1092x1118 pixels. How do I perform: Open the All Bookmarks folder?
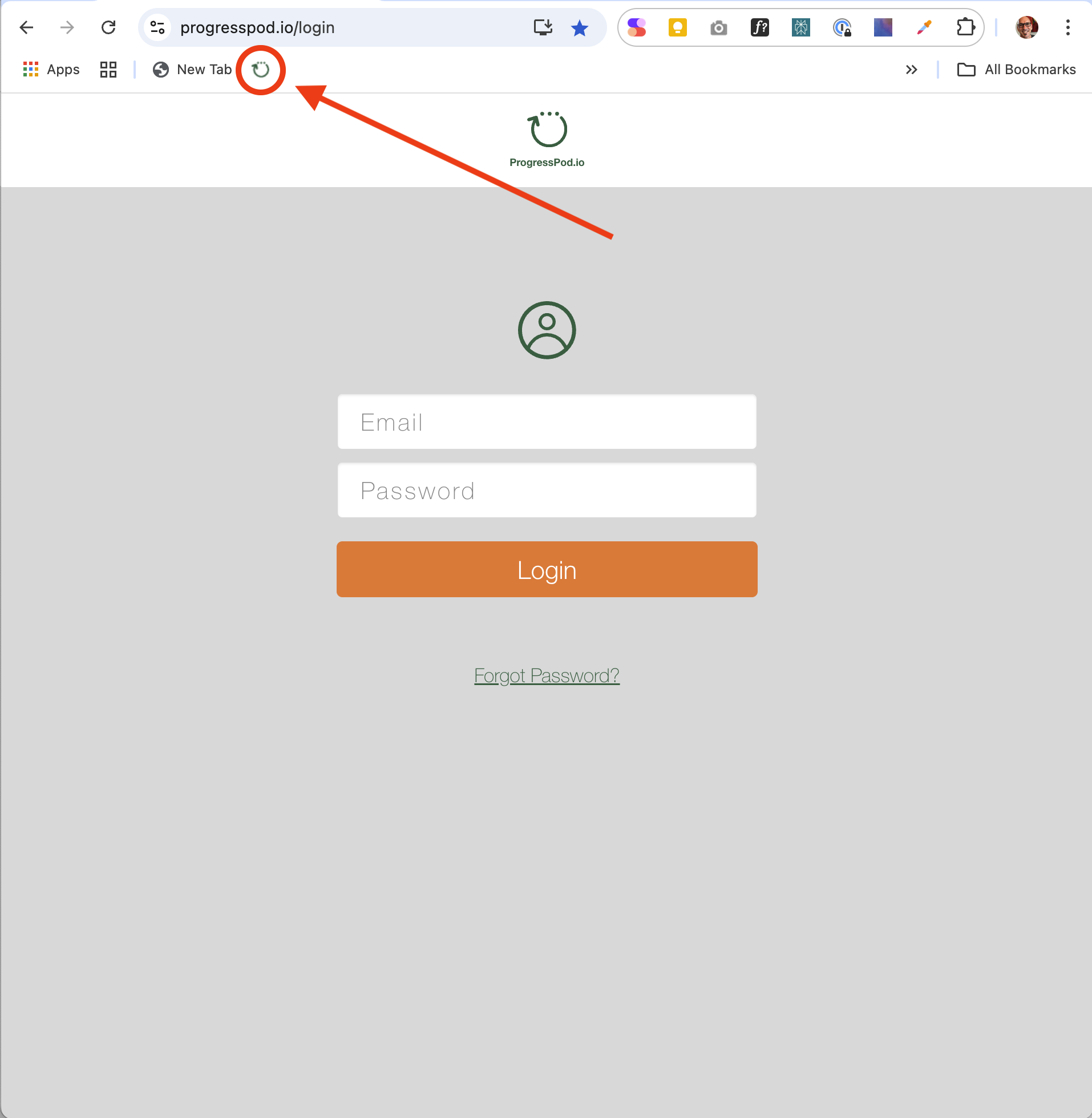point(1016,70)
